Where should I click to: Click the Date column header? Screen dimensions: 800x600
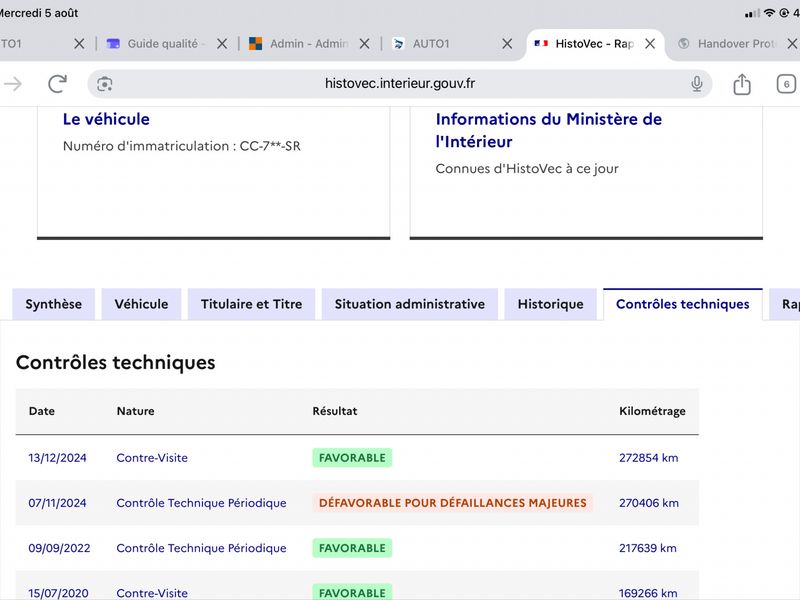pyautogui.click(x=41, y=411)
